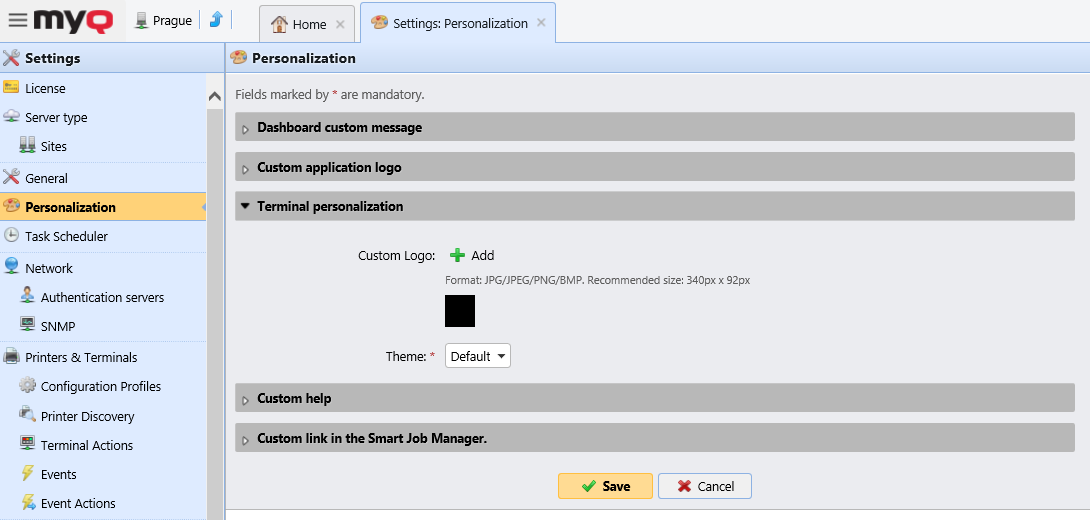Click the Personalization header palette icon
The height and width of the screenshot is (520, 1090).
238,58
